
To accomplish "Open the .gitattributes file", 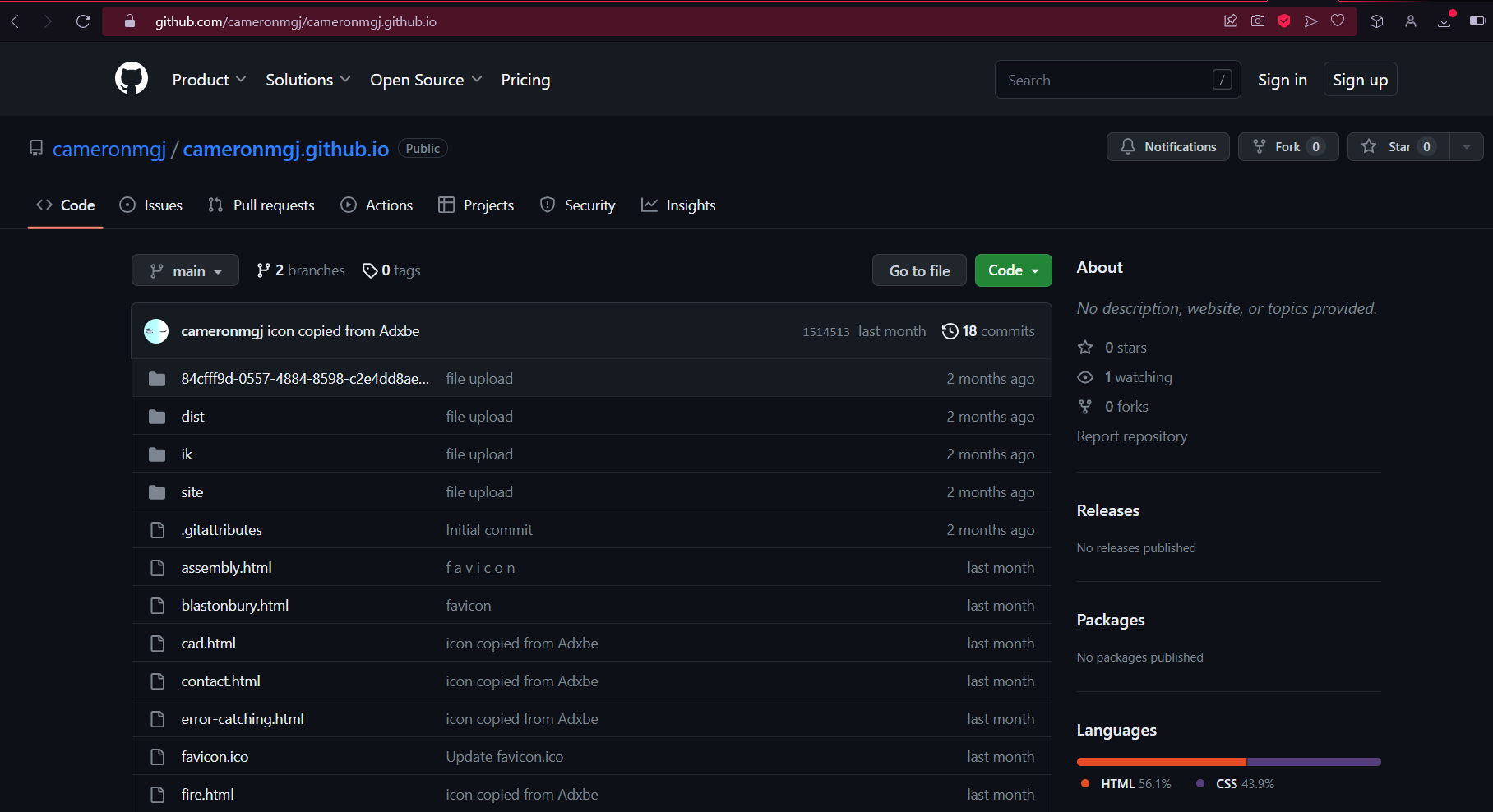I will (x=222, y=530).
